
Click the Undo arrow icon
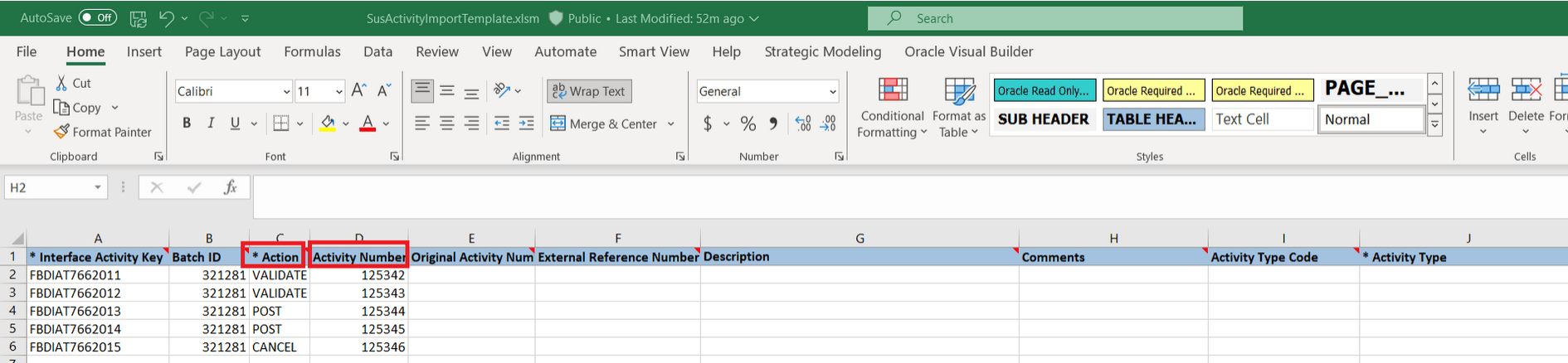[166, 18]
